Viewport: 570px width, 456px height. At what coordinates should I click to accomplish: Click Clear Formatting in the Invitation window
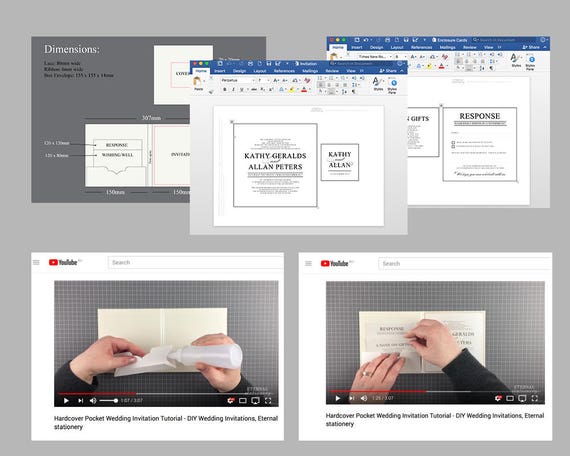(x=307, y=80)
